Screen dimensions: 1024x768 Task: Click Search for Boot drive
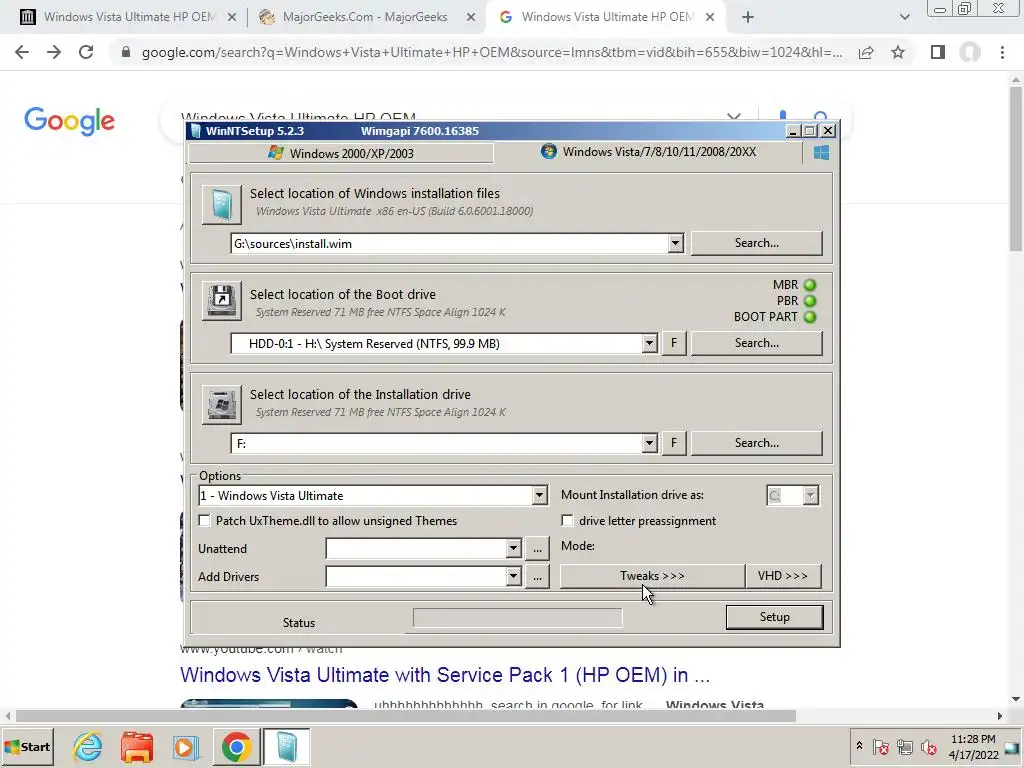click(756, 343)
